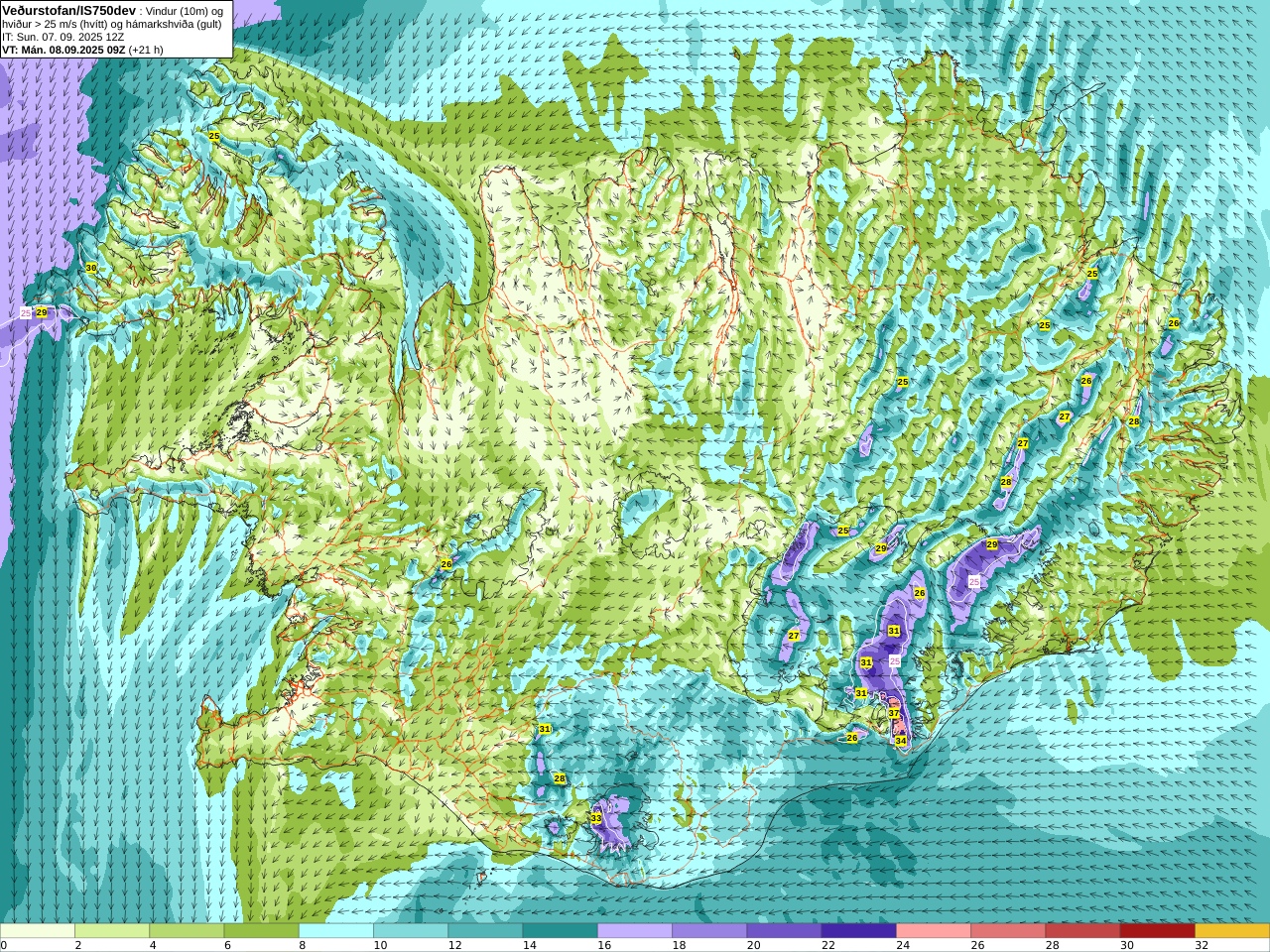Click the 12–14 m/s teal legend swatch
Screen dimensions: 1270x952
pyautogui.click(x=485, y=931)
